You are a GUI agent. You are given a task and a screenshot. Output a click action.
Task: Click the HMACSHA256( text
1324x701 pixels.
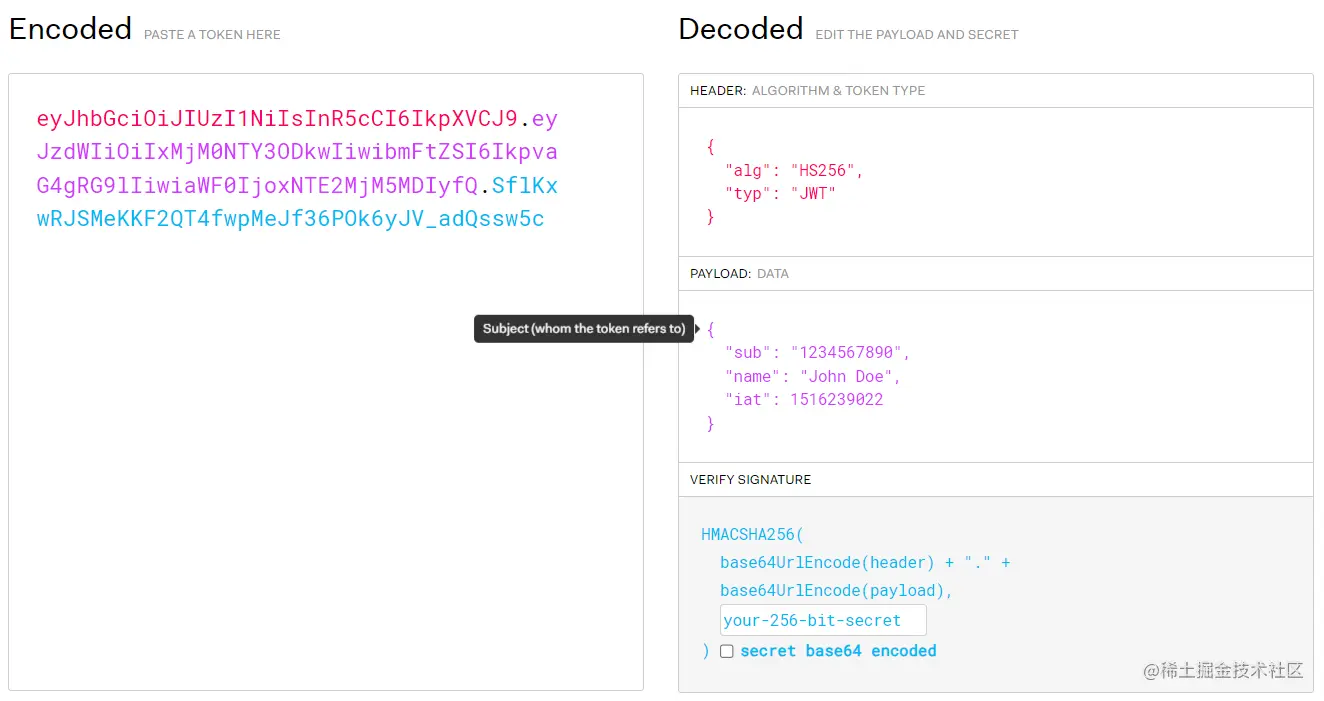(752, 535)
